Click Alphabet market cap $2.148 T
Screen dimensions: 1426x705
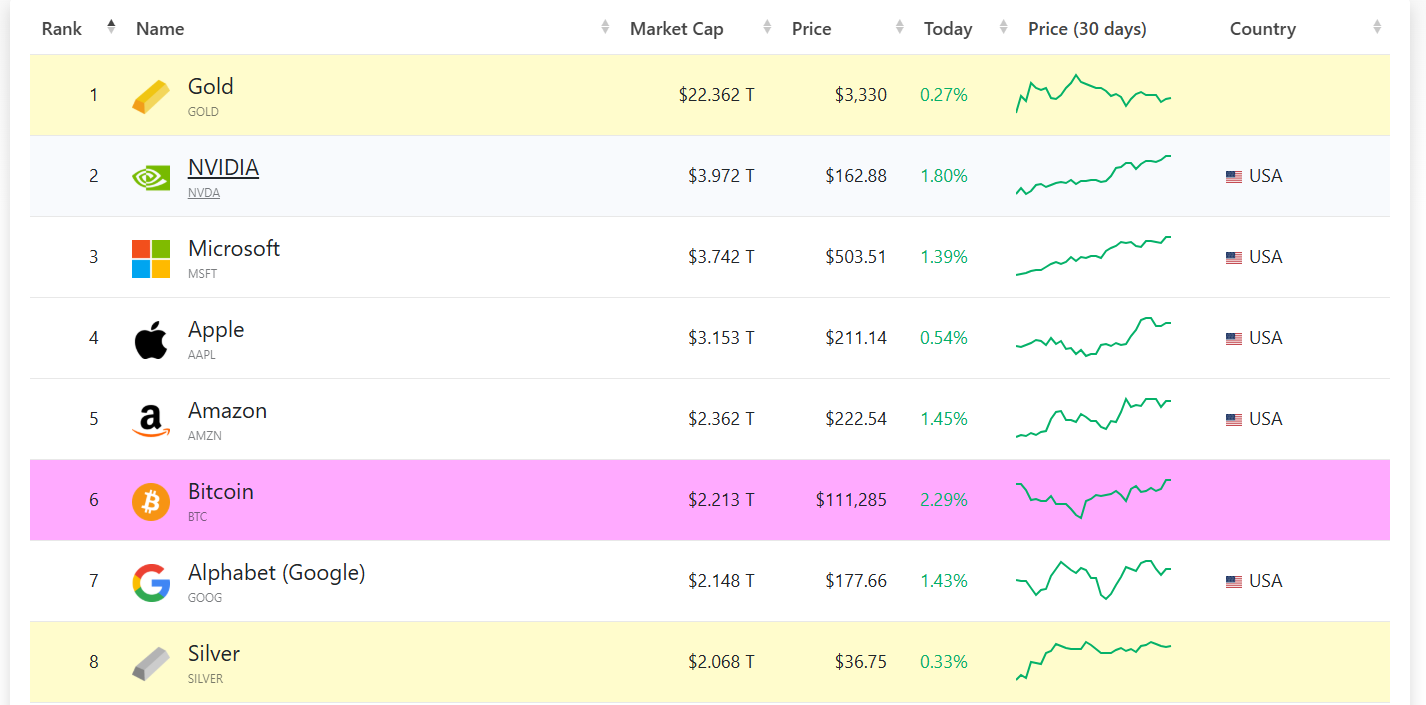tap(721, 581)
